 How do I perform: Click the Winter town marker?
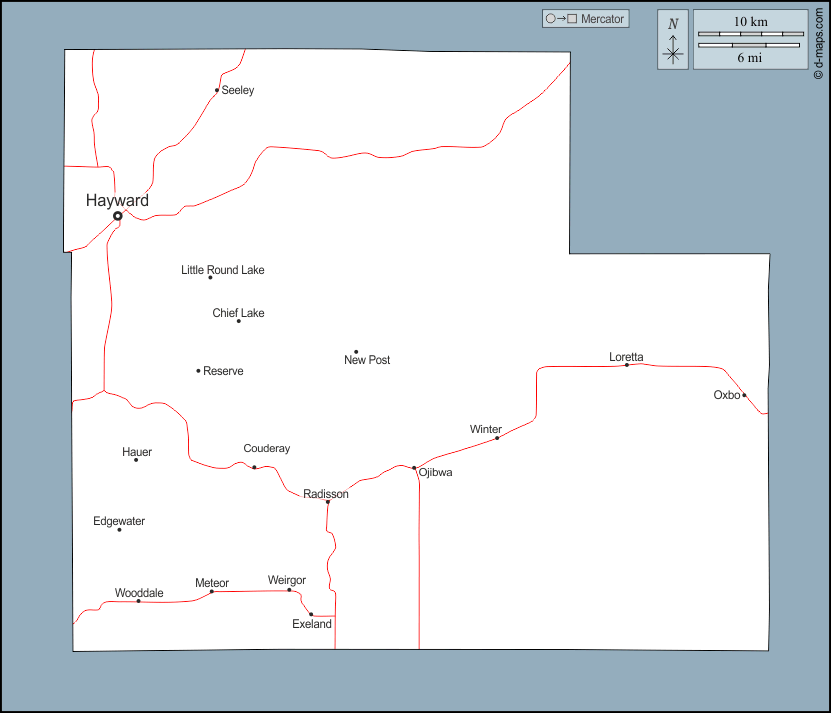[497, 438]
